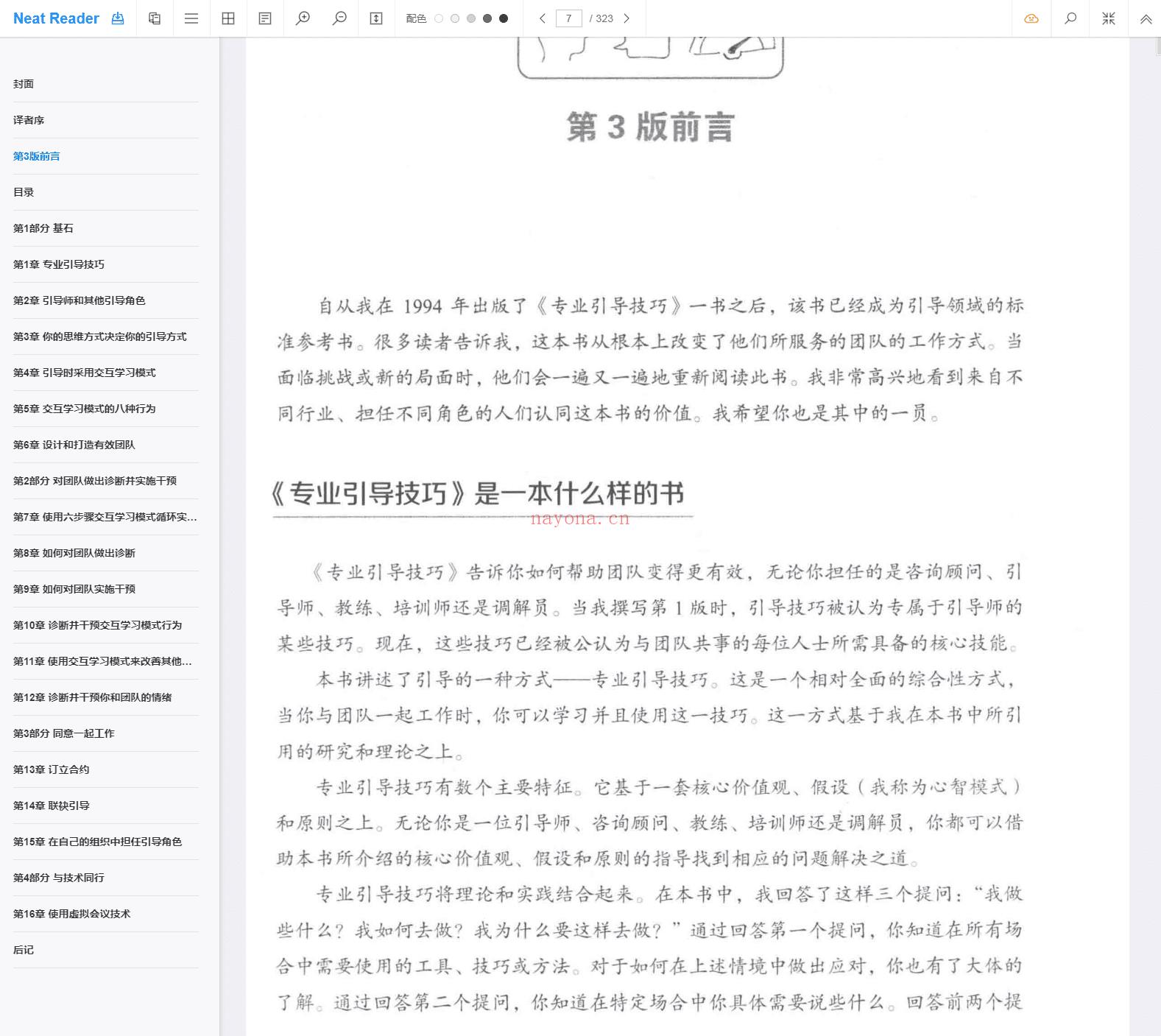The image size is (1161, 1036).
Task: Select the 第3版前言 entry in contents
Action: click(106, 156)
